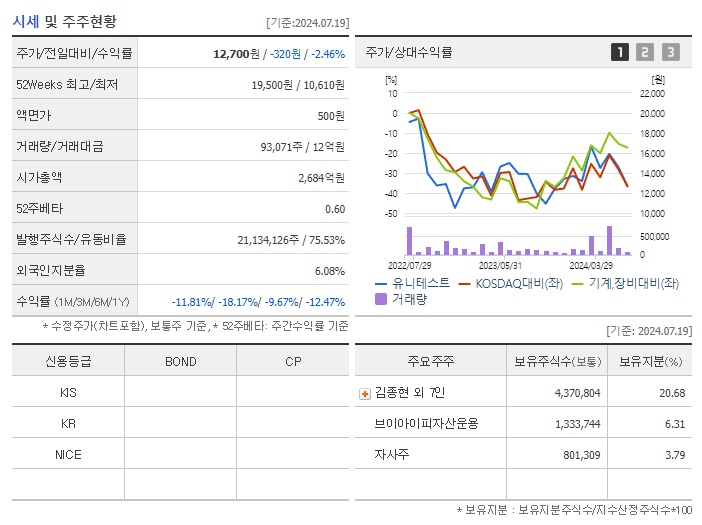Viewport: 702px width, 525px height.
Task: Select the 500원 par value
Action: 331,116
